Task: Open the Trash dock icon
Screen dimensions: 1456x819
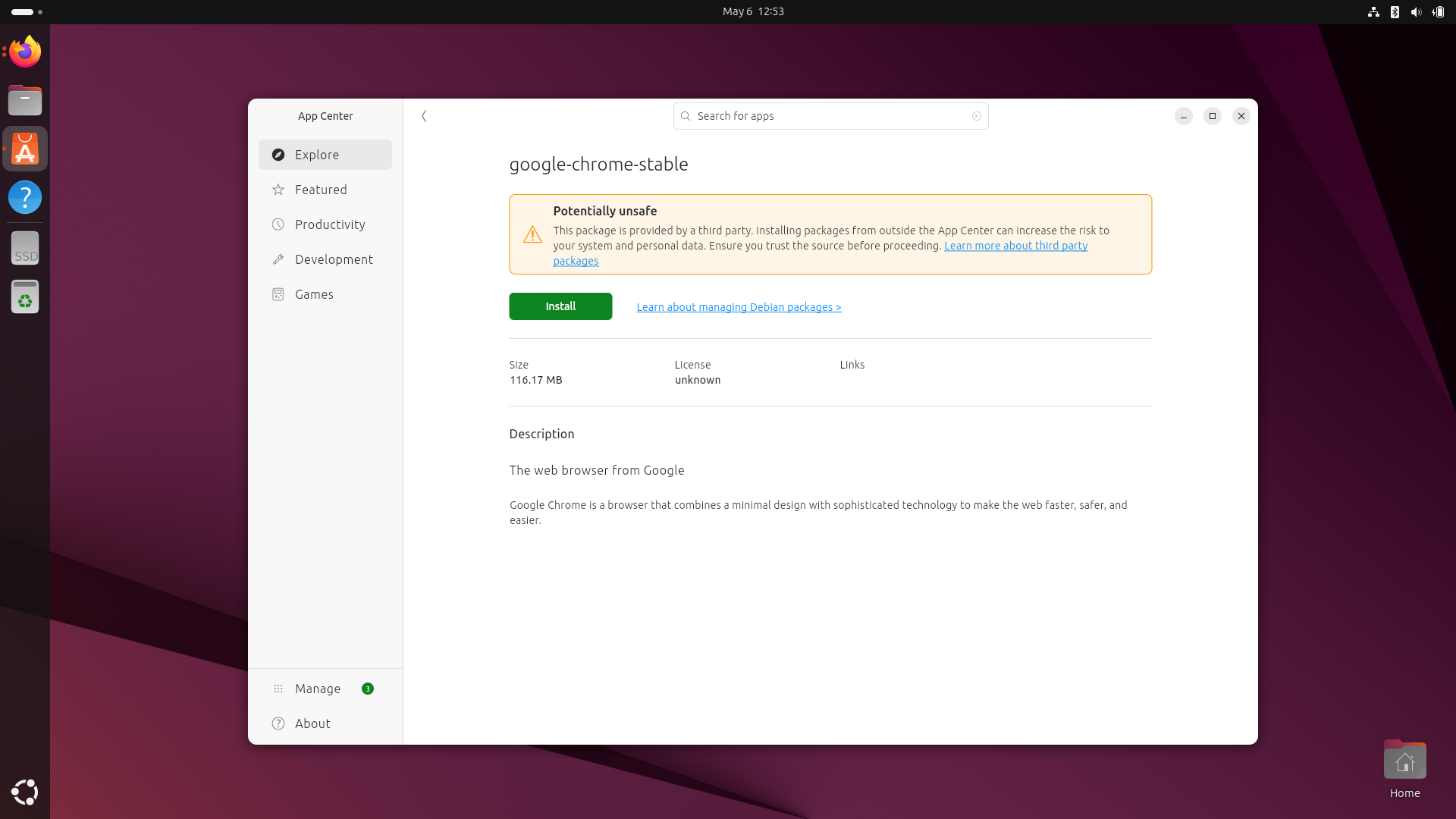Action: [25, 297]
